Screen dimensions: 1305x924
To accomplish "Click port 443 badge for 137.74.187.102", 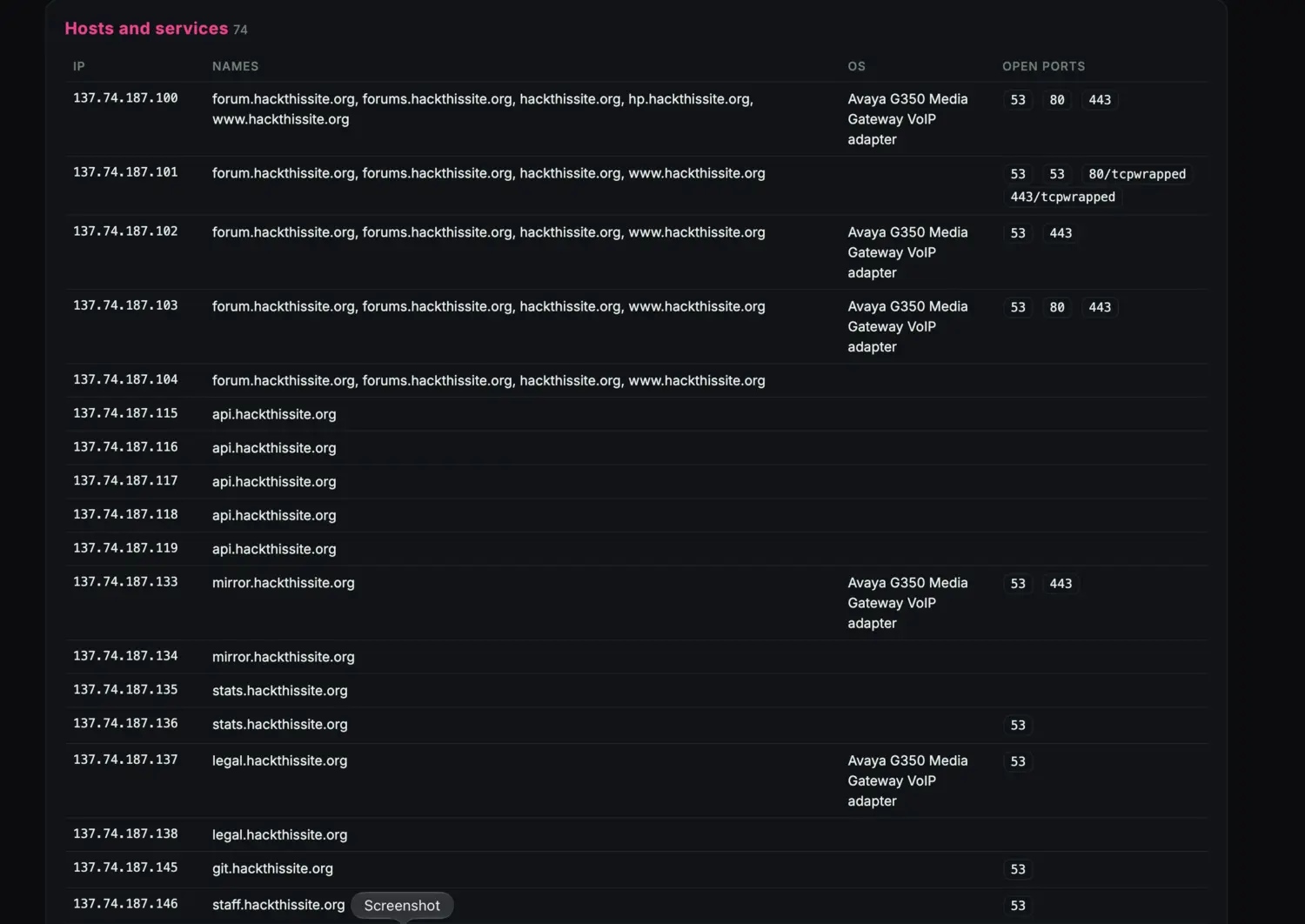I will [x=1061, y=233].
